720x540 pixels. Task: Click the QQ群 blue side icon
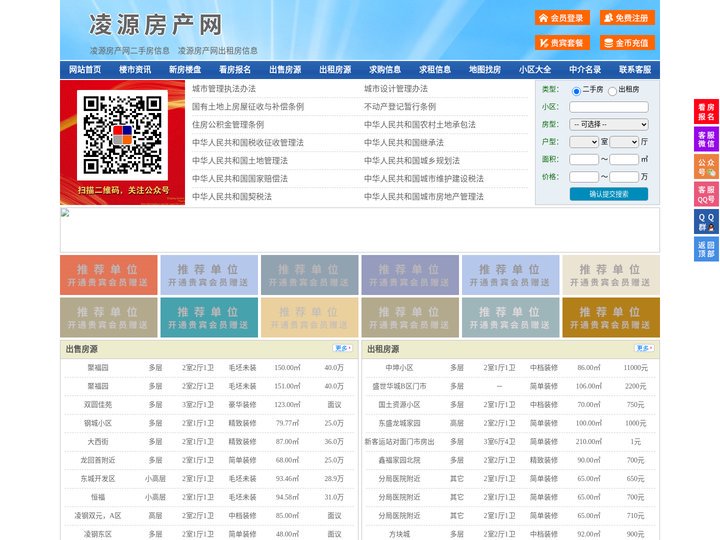pyautogui.click(x=706, y=222)
